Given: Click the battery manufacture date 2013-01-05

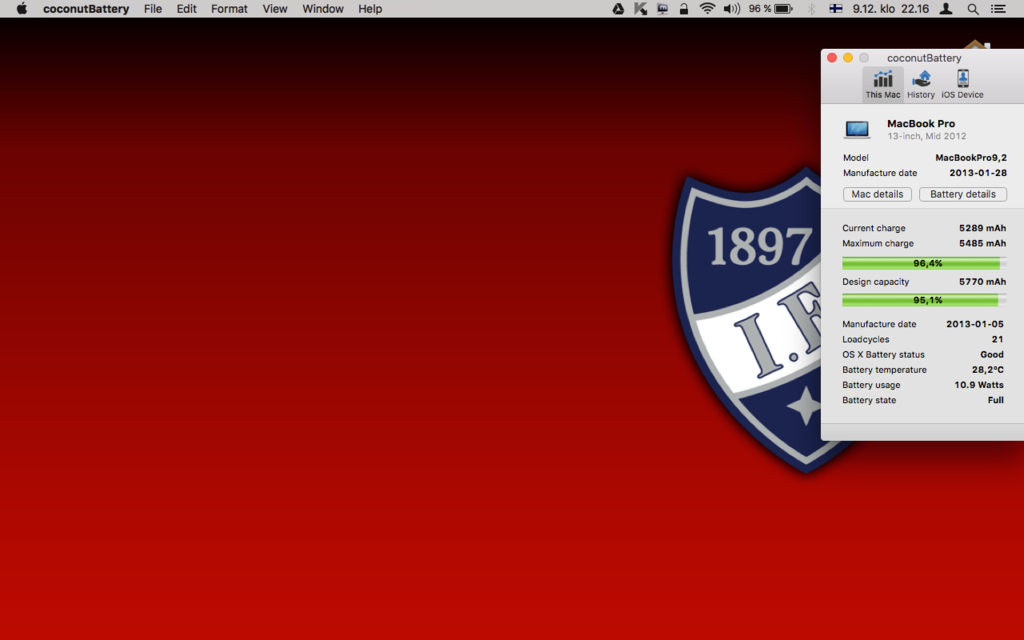Looking at the screenshot, I should click(975, 324).
